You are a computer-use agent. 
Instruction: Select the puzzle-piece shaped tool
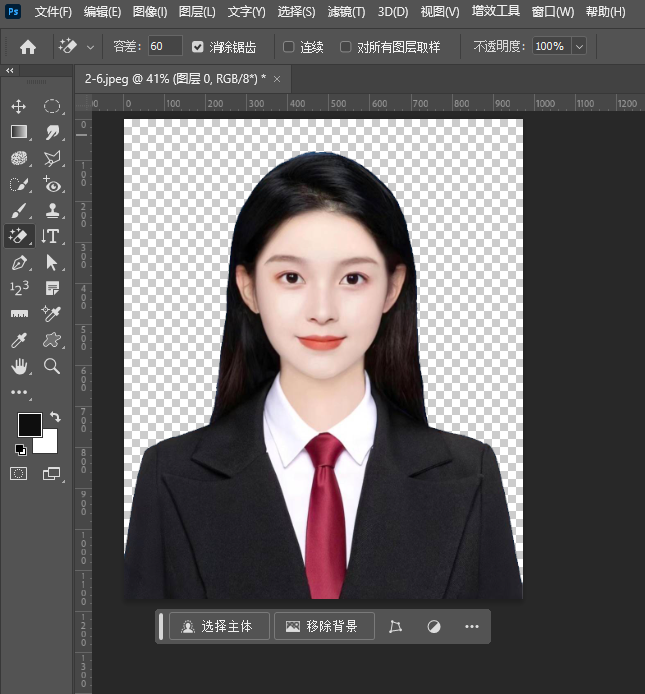52,340
